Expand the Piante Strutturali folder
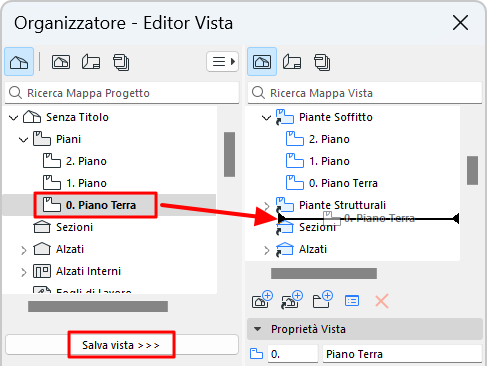The image size is (487, 366). pos(266,206)
